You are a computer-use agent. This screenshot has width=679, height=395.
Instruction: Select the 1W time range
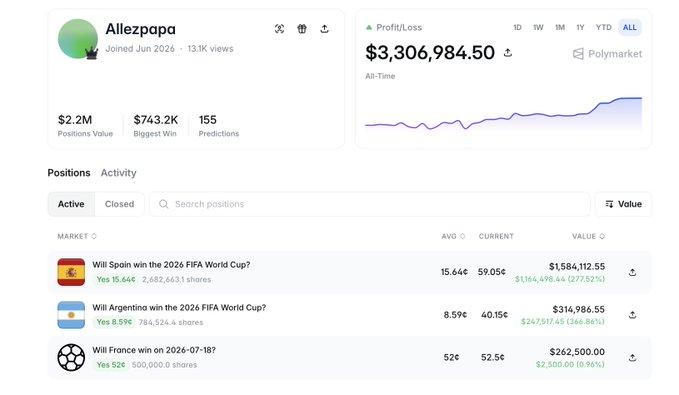[538, 27]
